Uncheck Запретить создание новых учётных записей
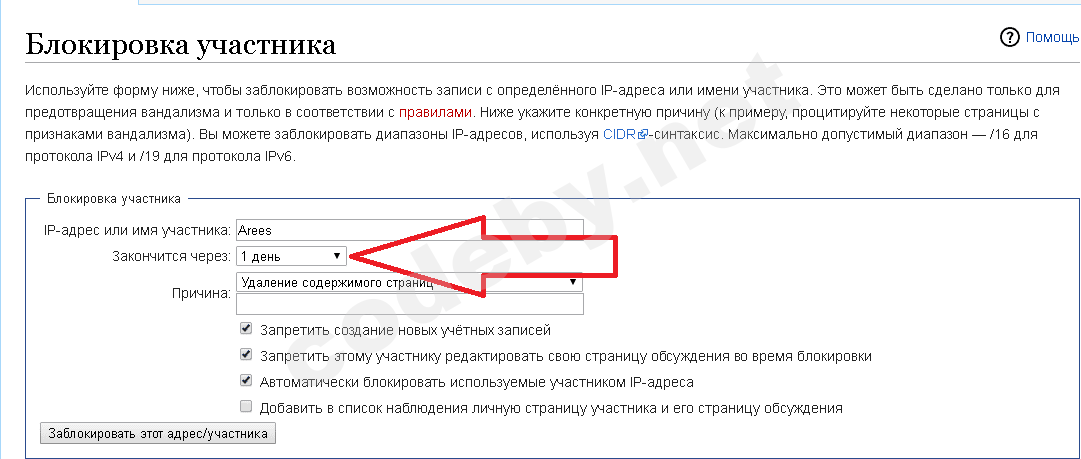The height and width of the screenshot is (459, 1081). coord(246,329)
